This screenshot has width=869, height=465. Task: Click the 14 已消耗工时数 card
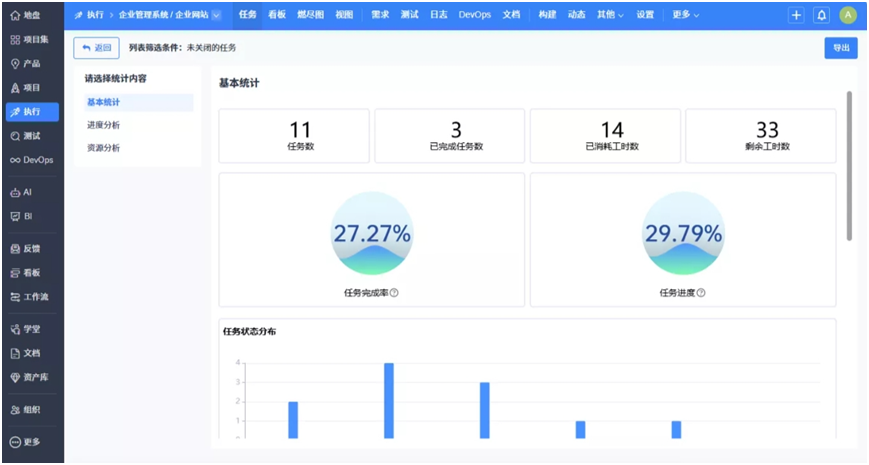pos(605,136)
